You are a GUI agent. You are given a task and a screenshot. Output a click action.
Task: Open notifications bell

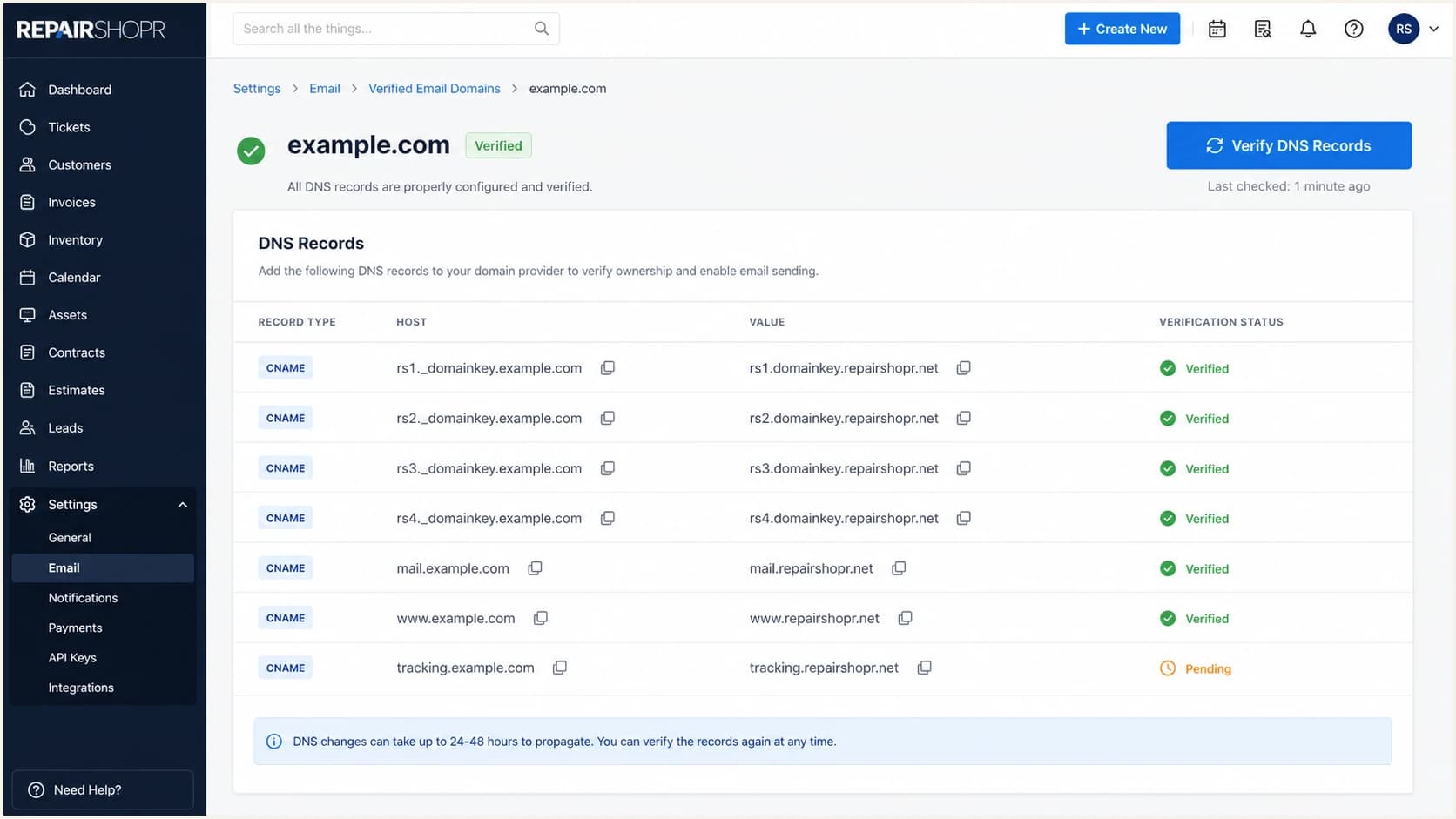pyautogui.click(x=1308, y=29)
